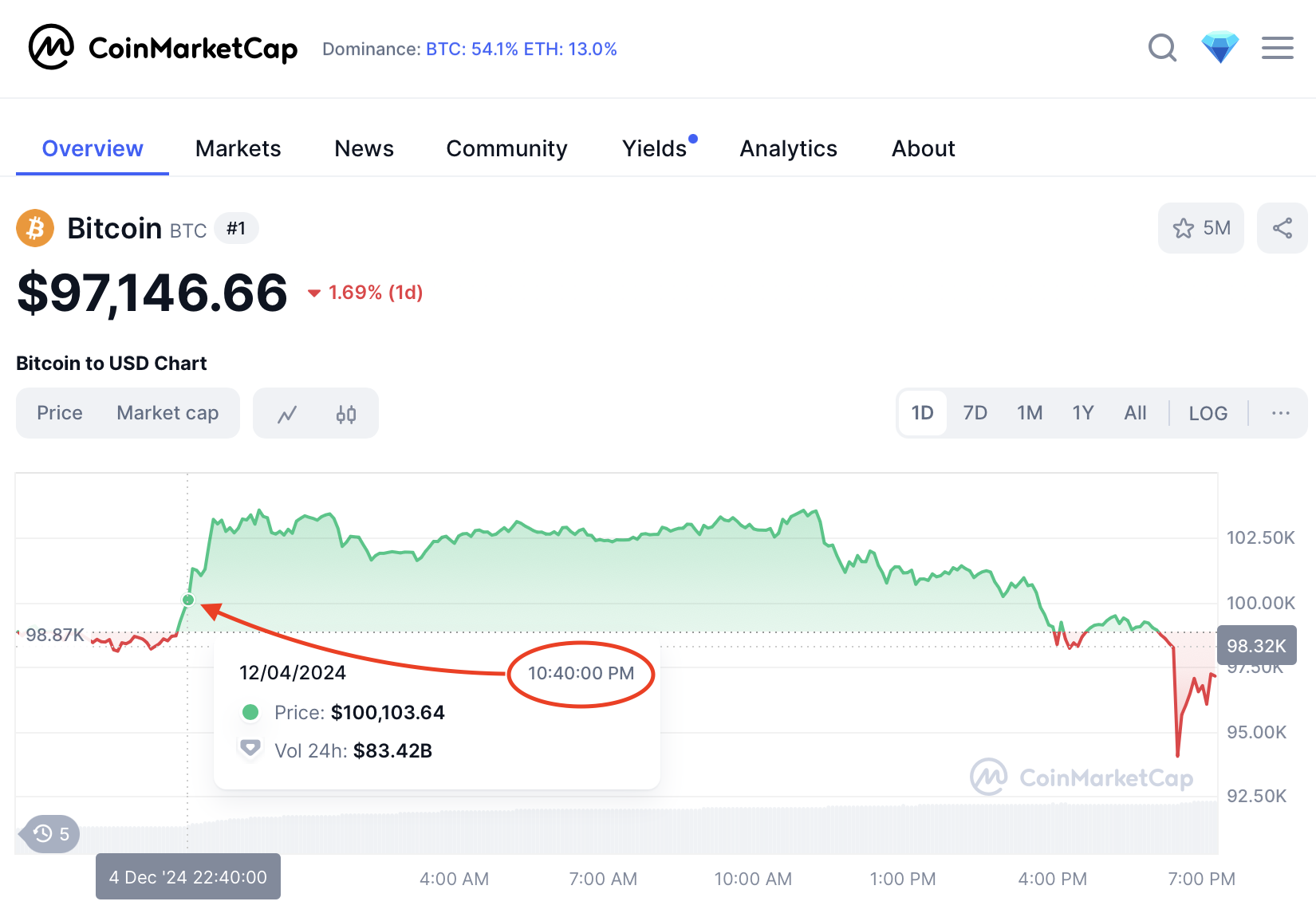Click the CoinMarketCap logo
1316x917 pixels.
(x=163, y=48)
